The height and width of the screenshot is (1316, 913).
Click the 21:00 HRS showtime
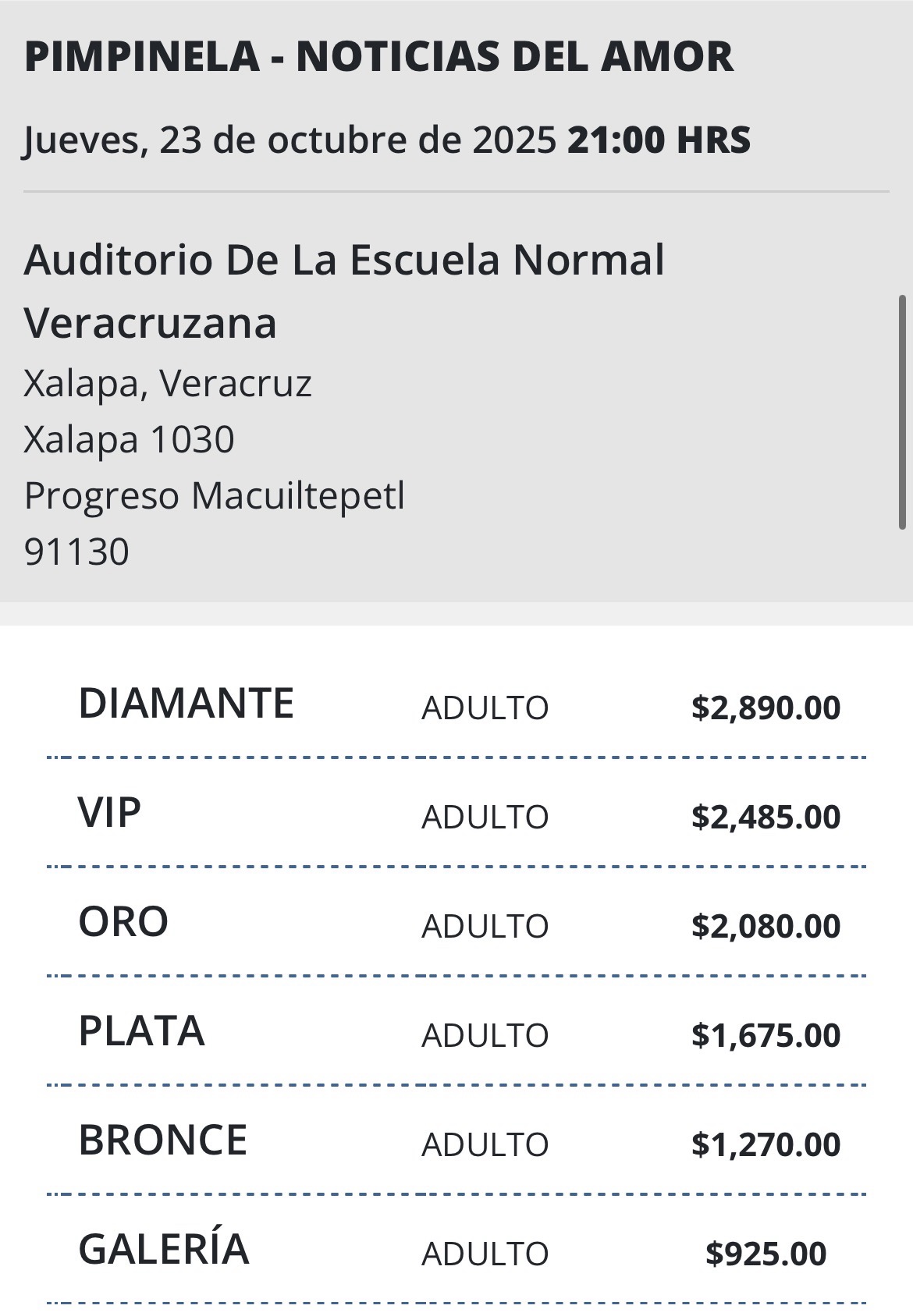coord(659,140)
